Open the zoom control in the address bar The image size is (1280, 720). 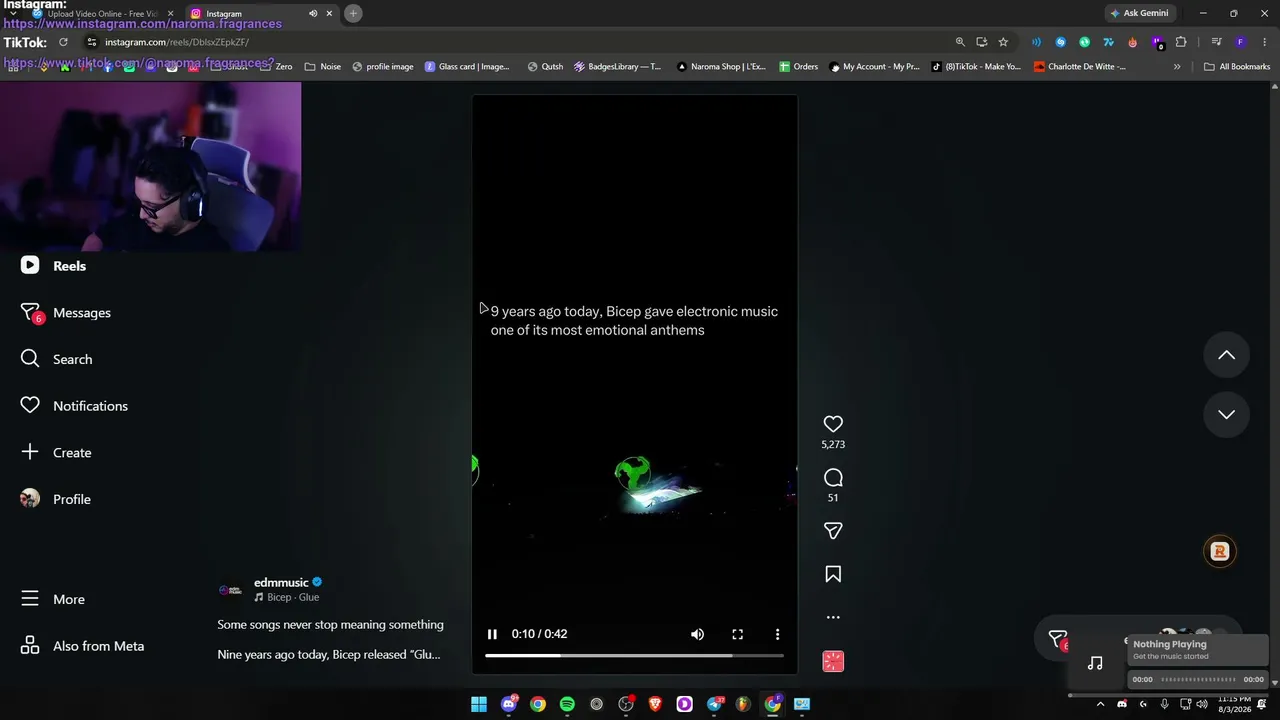point(960,42)
